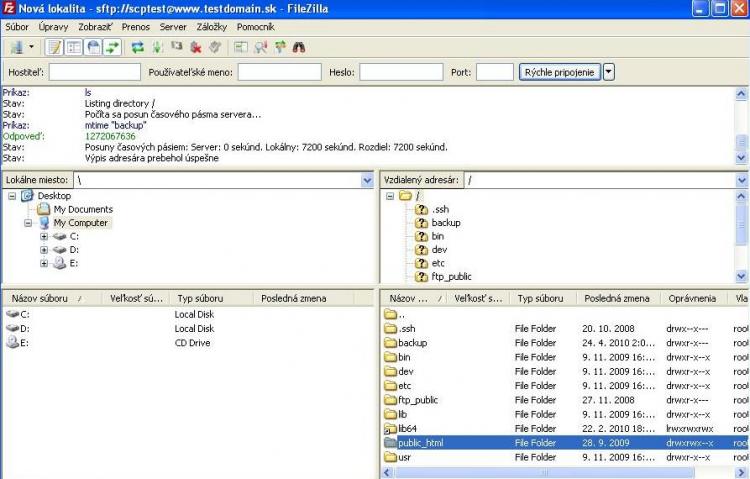Open the Site Manager dropdown arrow
750x479 pixels.
pos(32,47)
